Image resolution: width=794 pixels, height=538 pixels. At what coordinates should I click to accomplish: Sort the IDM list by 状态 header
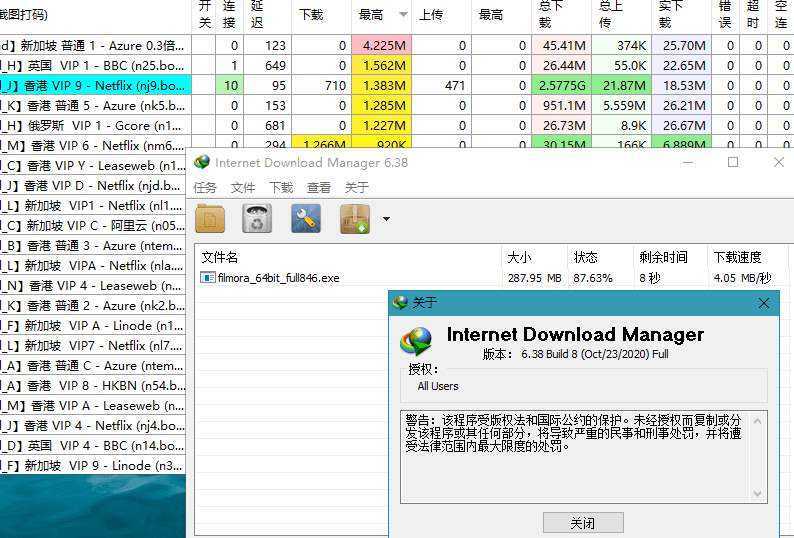click(x=600, y=257)
